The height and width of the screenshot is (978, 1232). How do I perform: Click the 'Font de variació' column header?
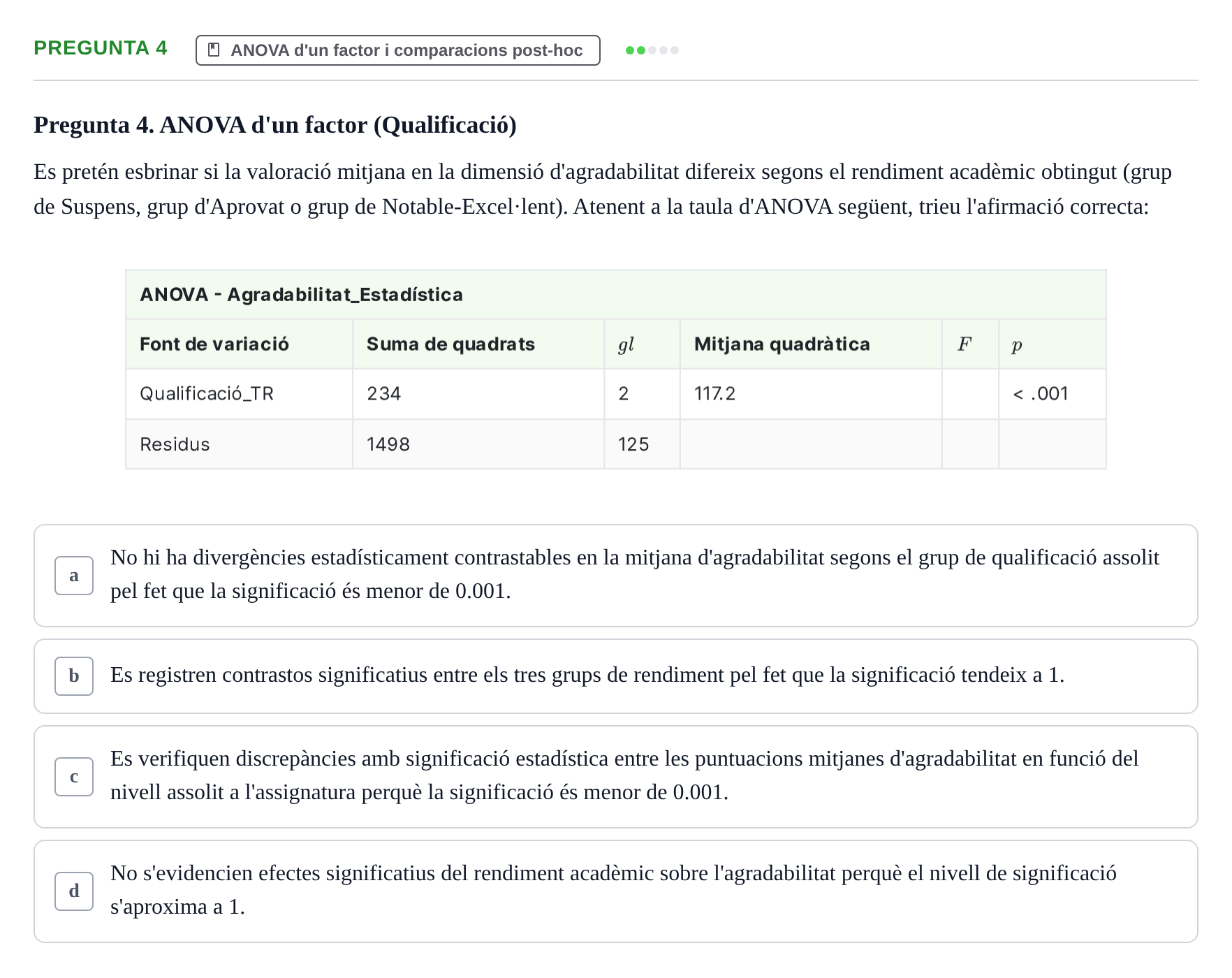(214, 344)
